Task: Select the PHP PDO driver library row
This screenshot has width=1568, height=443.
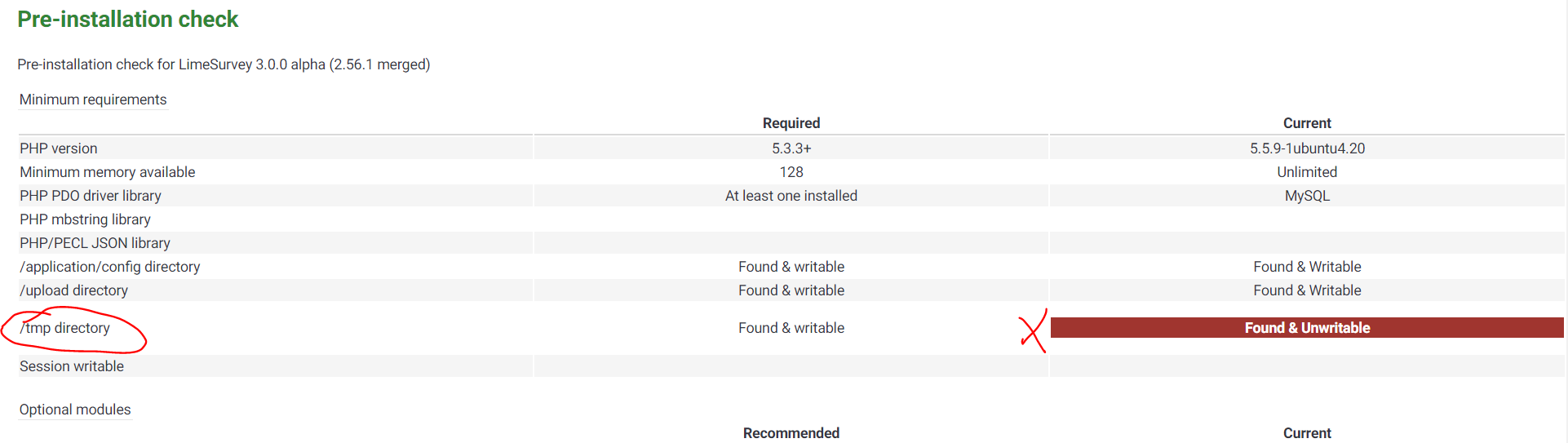Action: pos(91,196)
